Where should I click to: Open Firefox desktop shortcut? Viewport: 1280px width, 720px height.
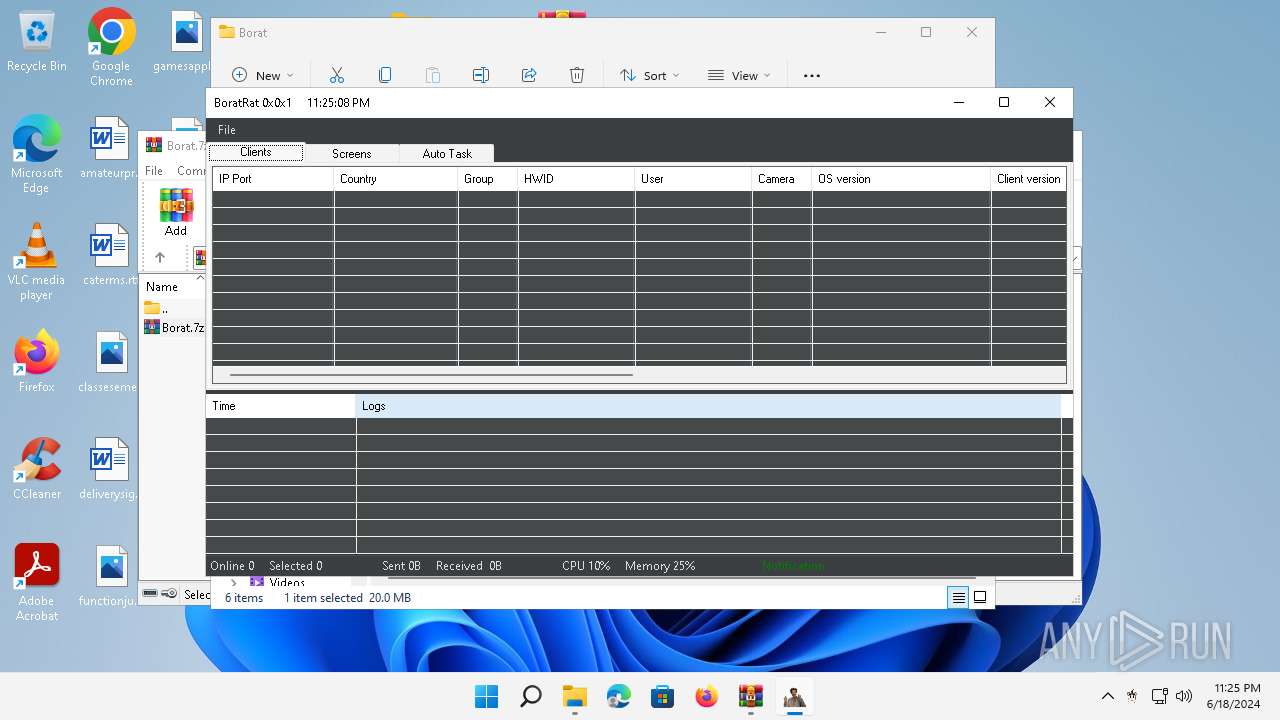coord(37,362)
